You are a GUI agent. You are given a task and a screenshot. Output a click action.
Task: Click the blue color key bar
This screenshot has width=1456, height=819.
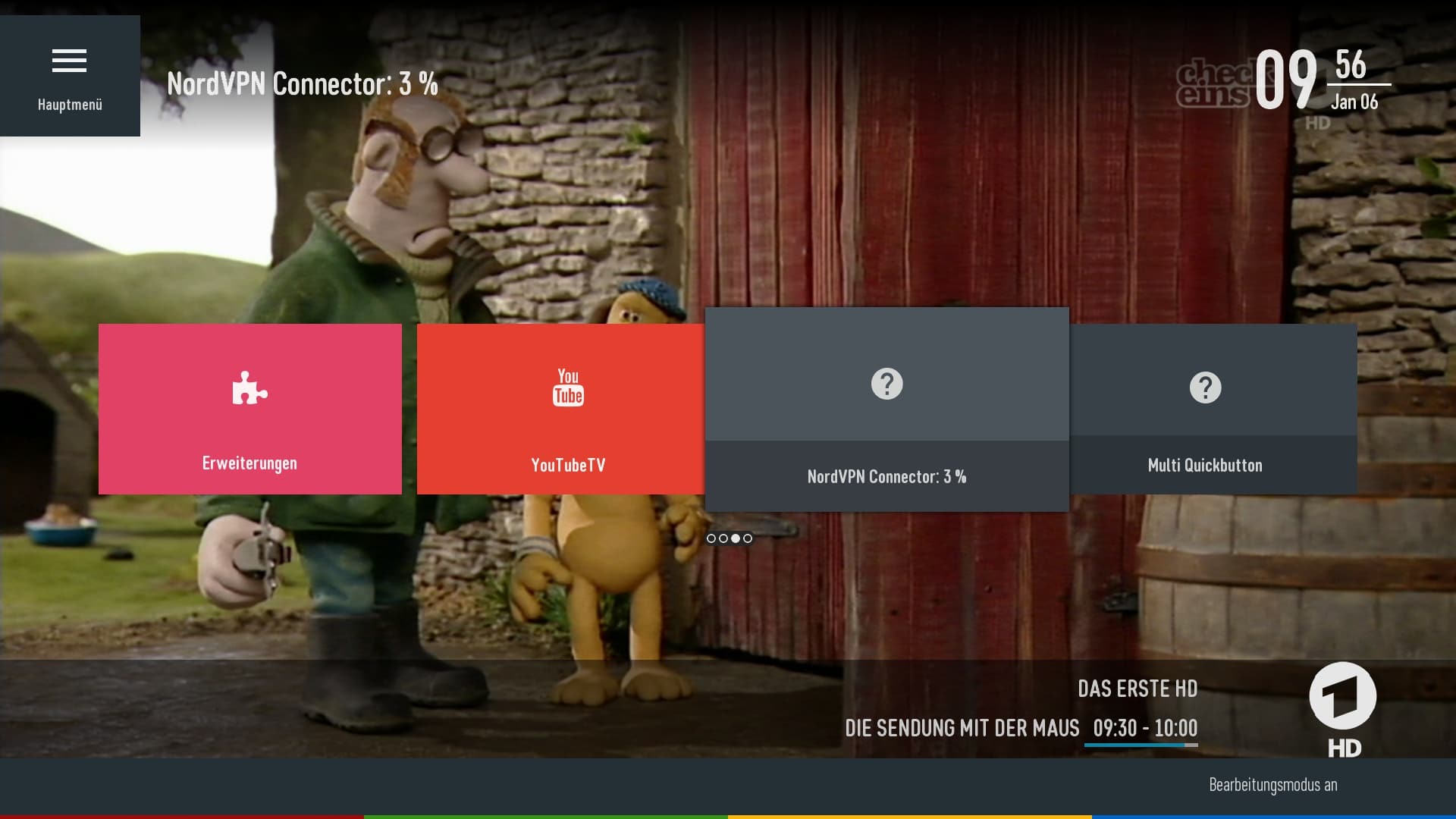pyautogui.click(x=1274, y=817)
